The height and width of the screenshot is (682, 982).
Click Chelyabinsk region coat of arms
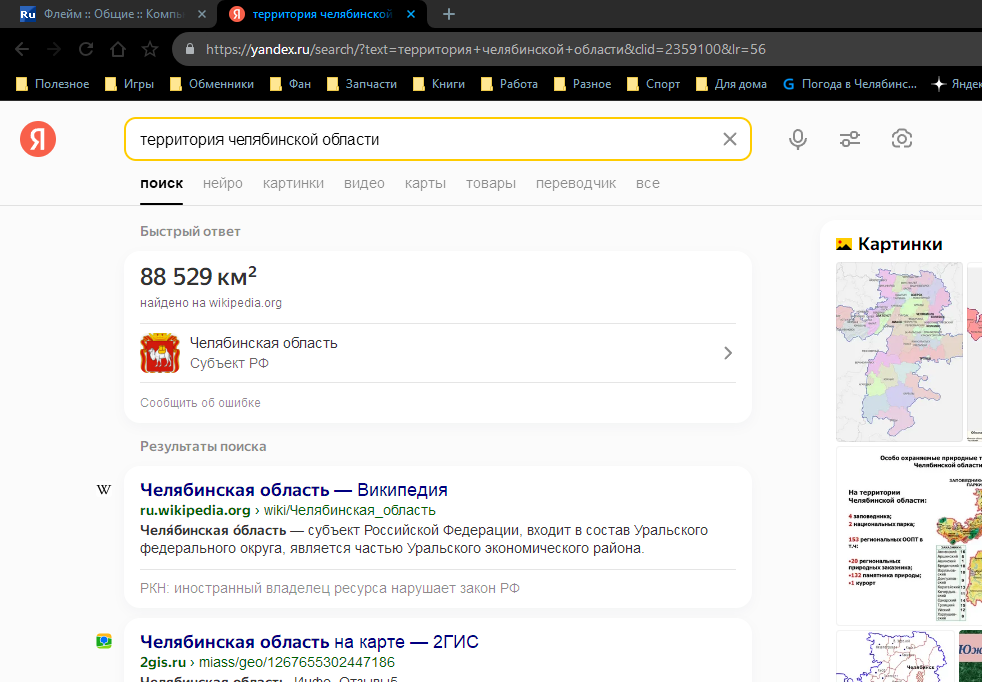point(160,353)
